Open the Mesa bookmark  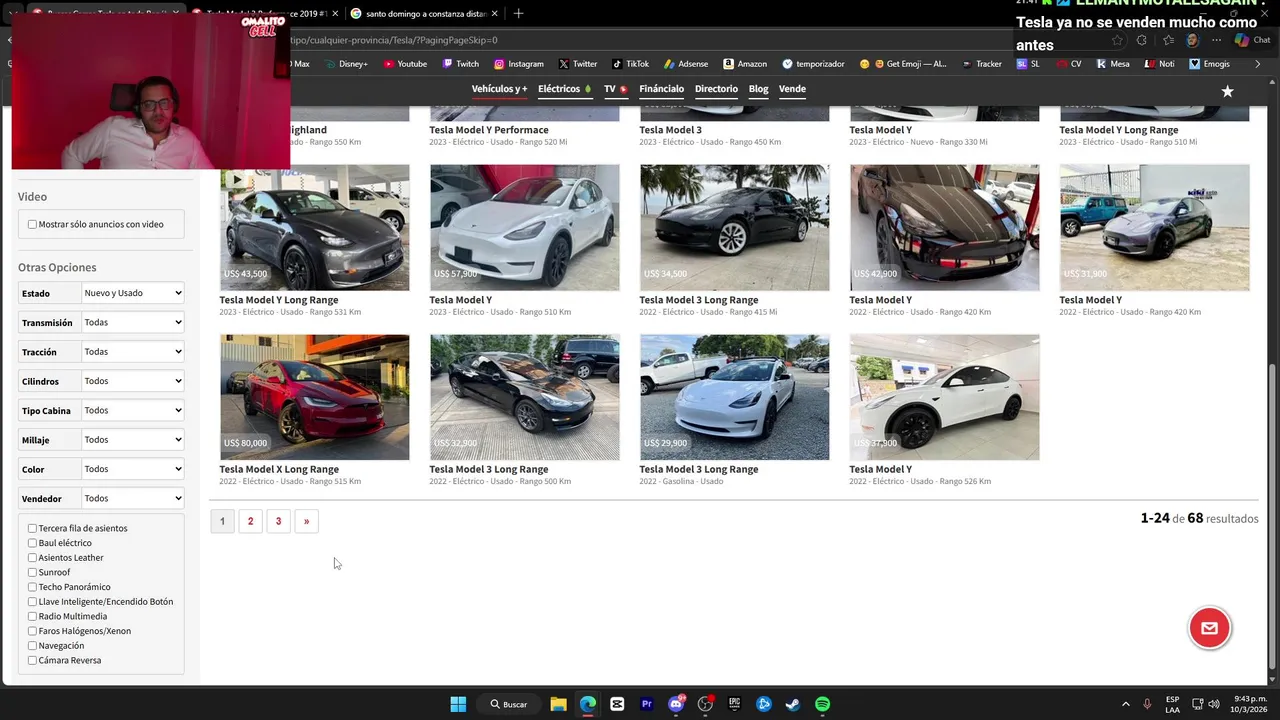coord(1113,64)
